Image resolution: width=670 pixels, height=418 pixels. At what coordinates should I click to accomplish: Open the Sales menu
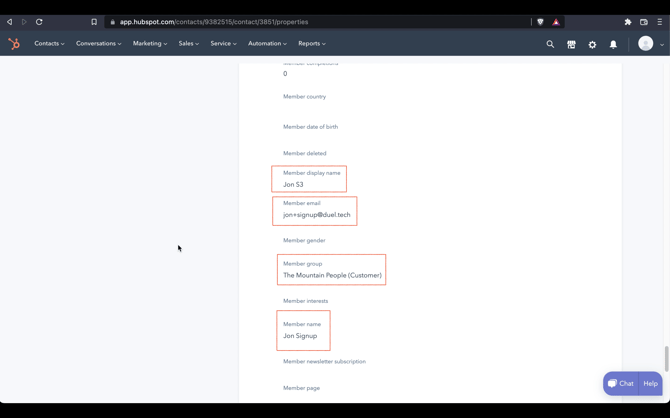click(x=188, y=44)
